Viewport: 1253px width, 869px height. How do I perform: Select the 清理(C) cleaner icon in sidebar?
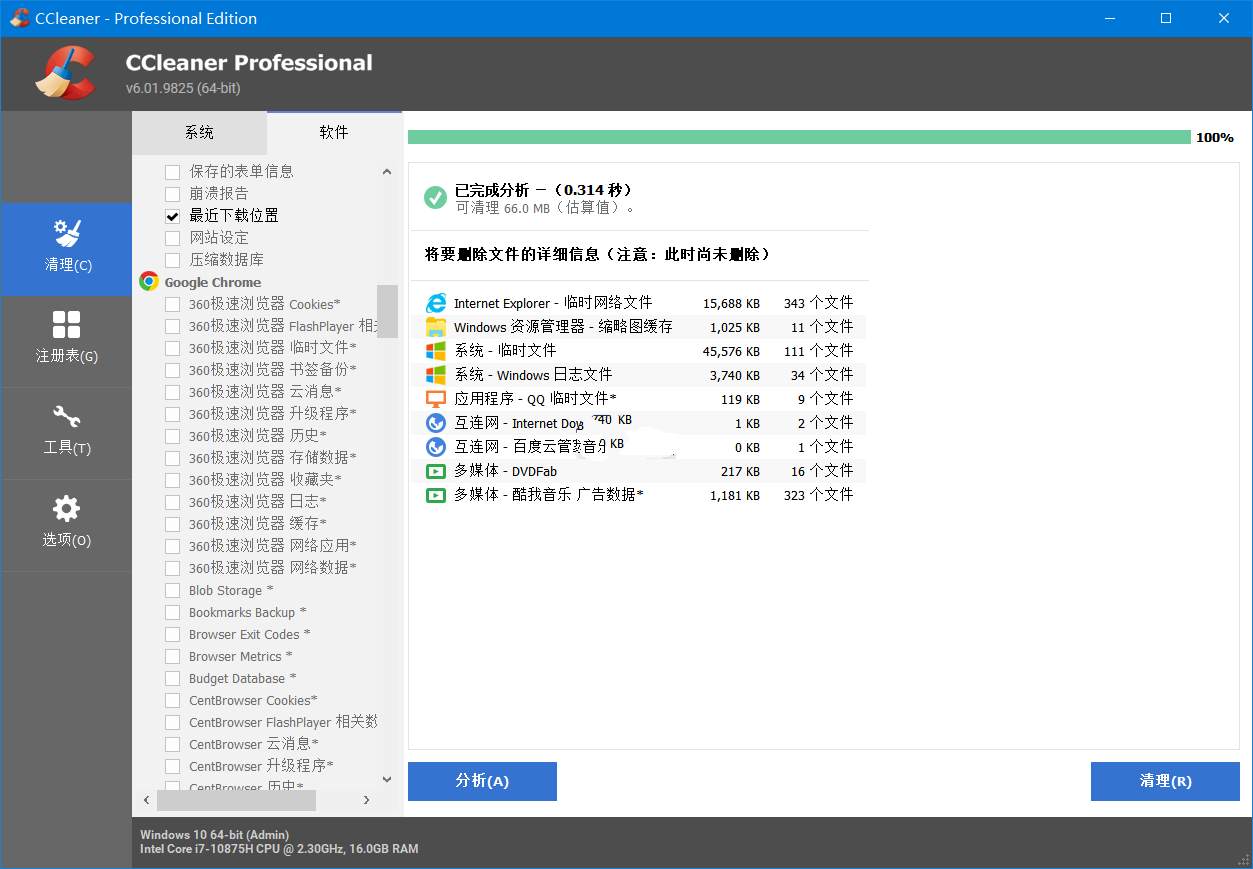[66, 249]
